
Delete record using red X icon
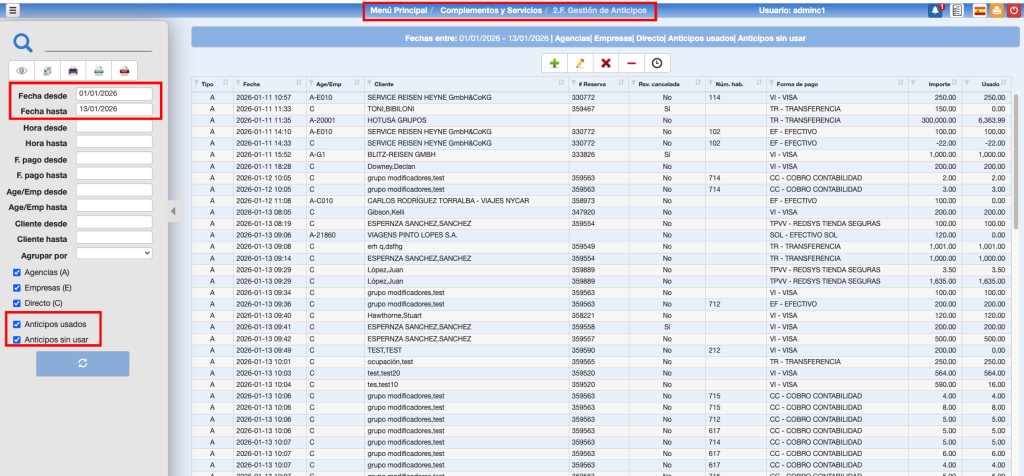click(x=606, y=63)
